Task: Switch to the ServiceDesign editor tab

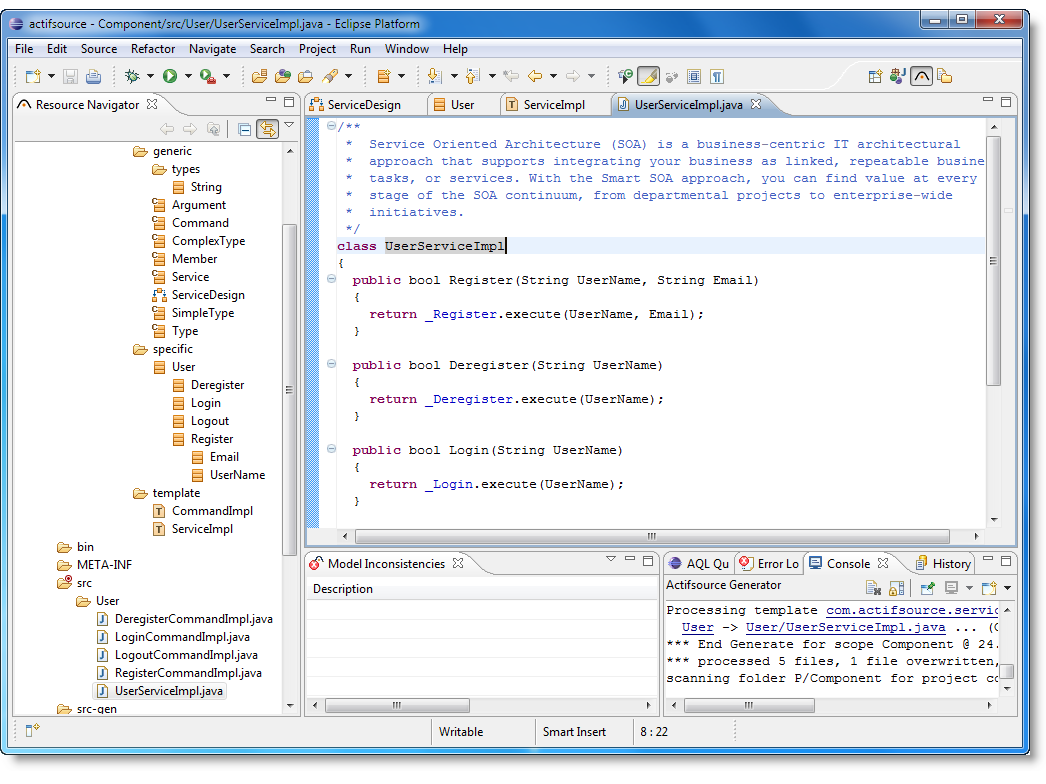Action: point(364,104)
